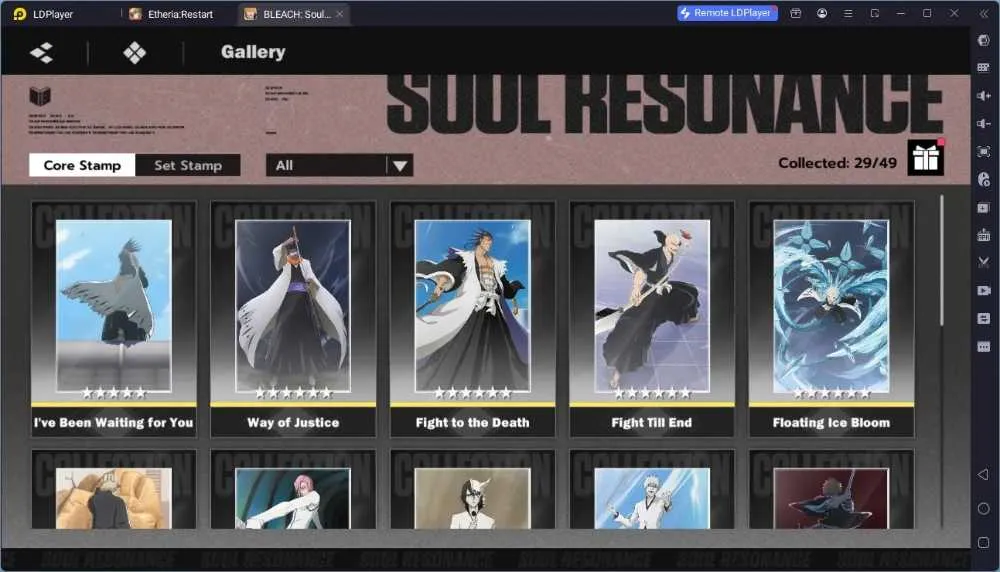Click the add-window plus icon in sidebar
This screenshot has height=572, width=1000.
pos(983,207)
